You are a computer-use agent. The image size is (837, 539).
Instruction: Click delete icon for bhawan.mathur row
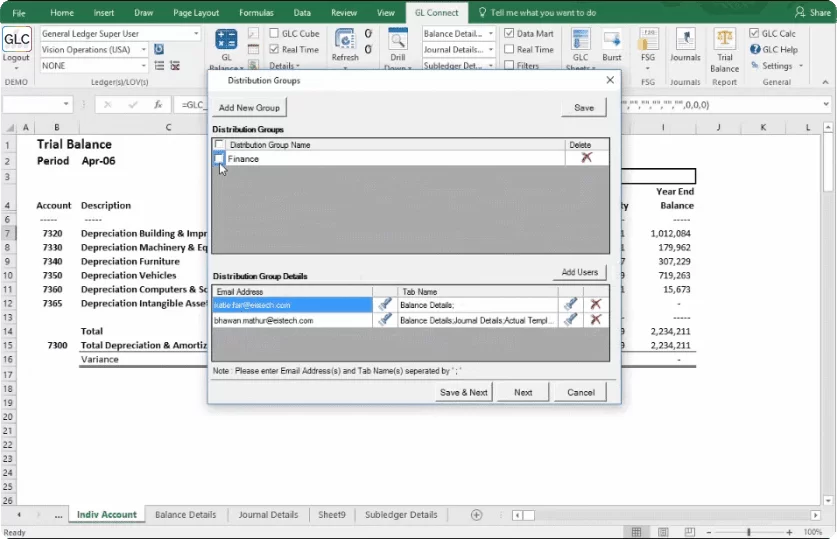click(x=596, y=320)
